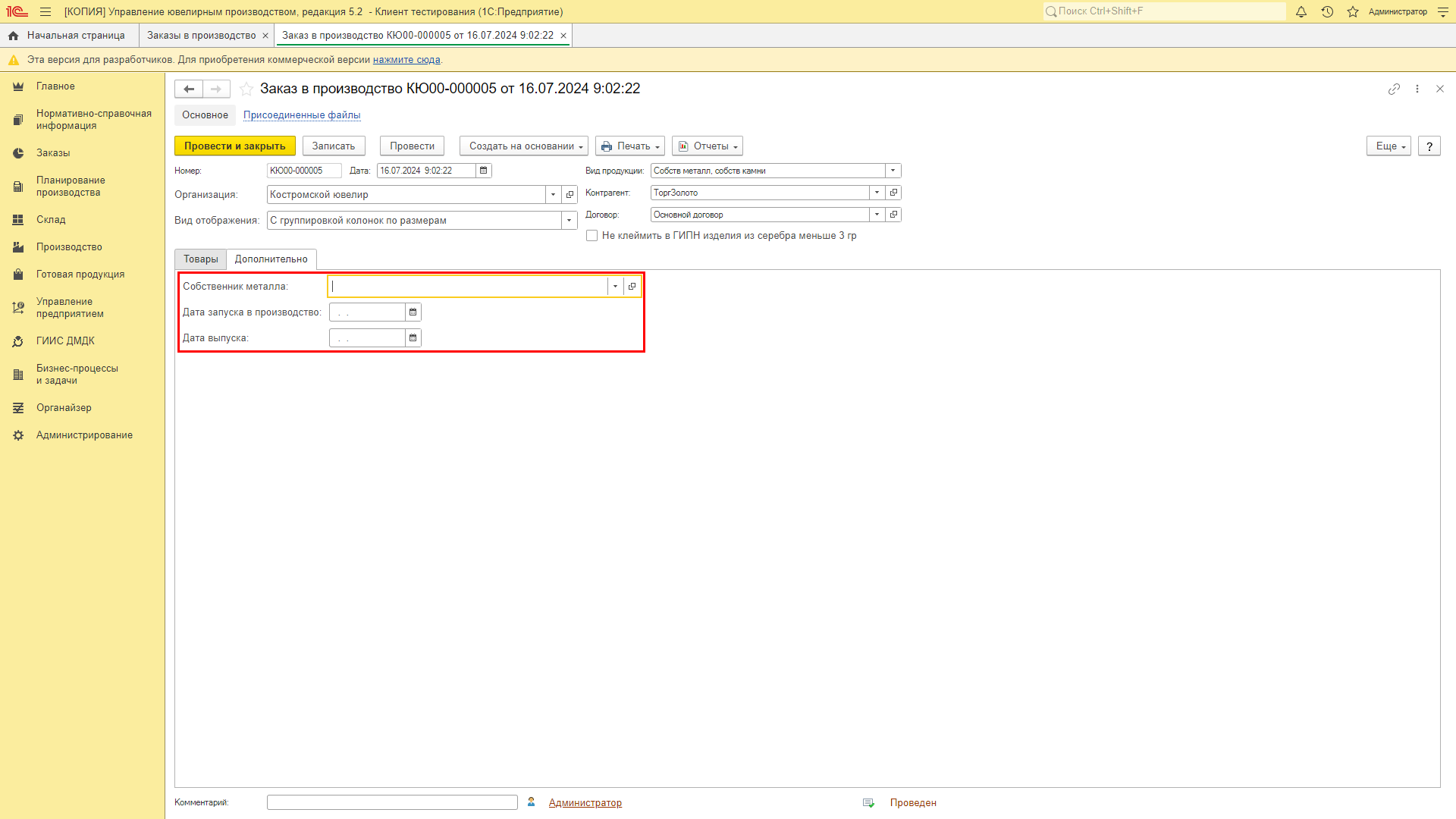Open calendar for release date
Image resolution: width=1456 pixels, height=819 pixels.
coord(413,338)
